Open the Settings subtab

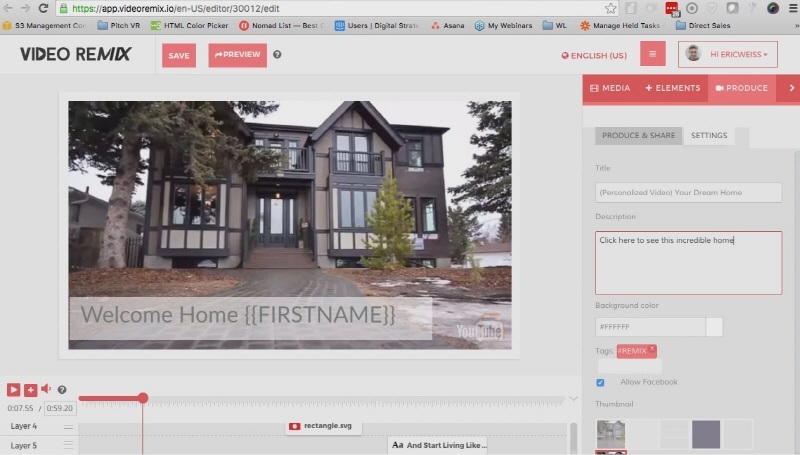coord(709,136)
